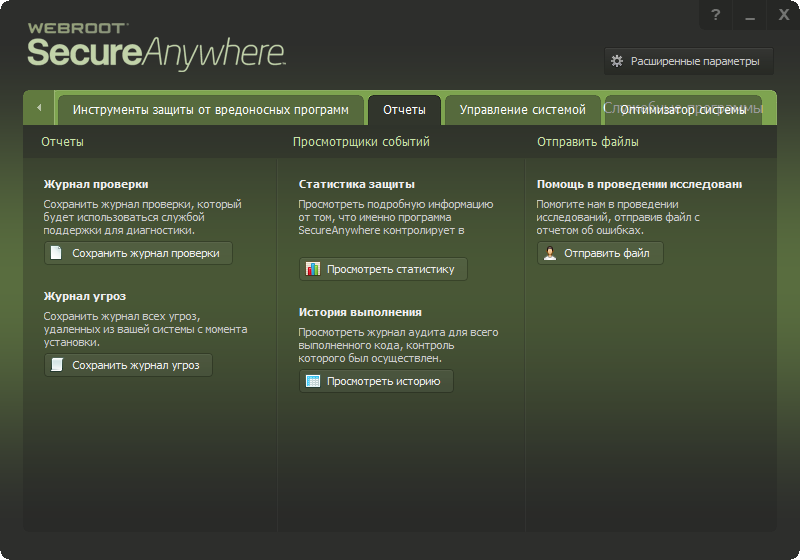Click Отправить файл button

click(600, 253)
